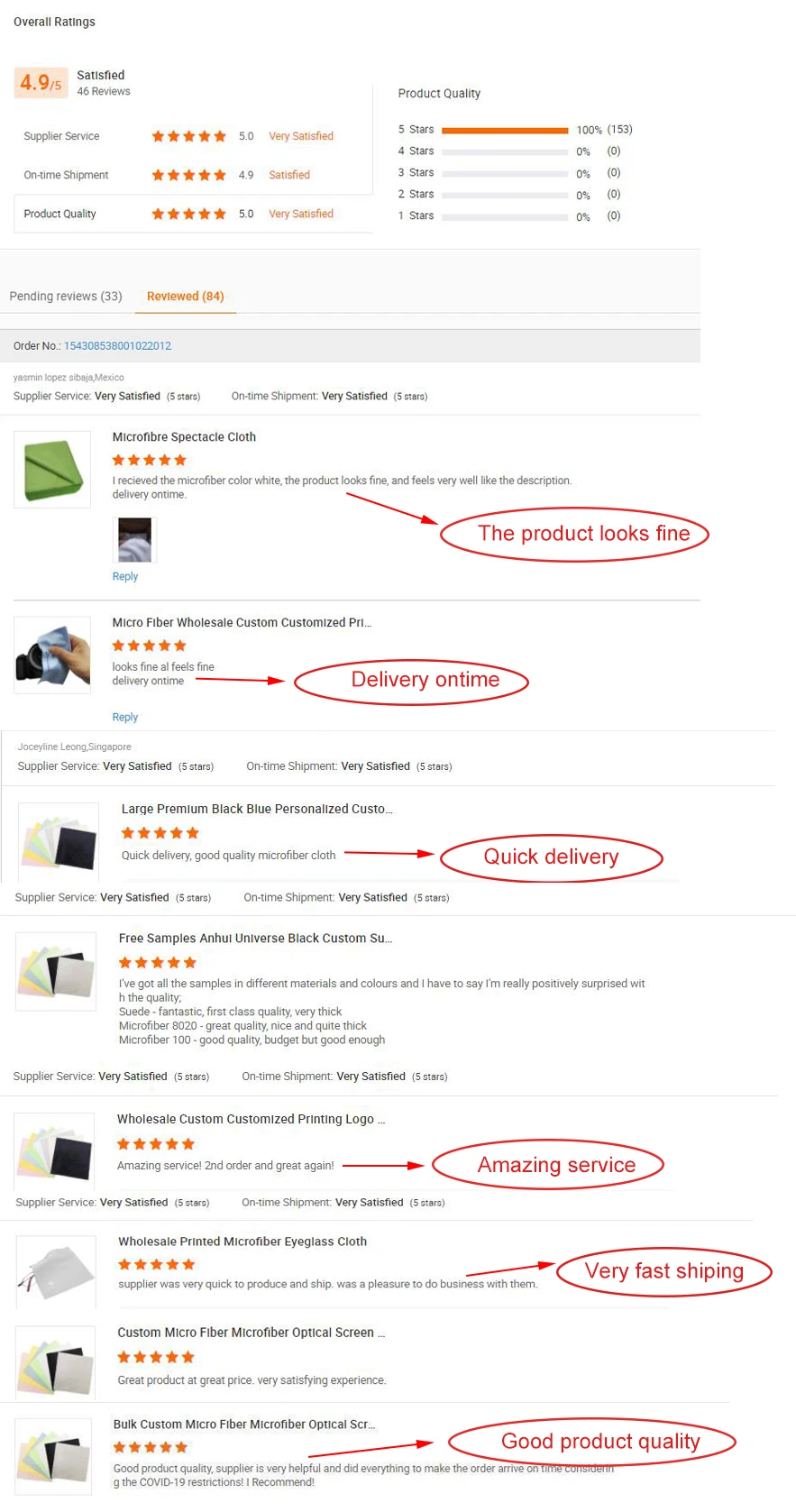Open the Pending reviews (33) tab

click(66, 297)
